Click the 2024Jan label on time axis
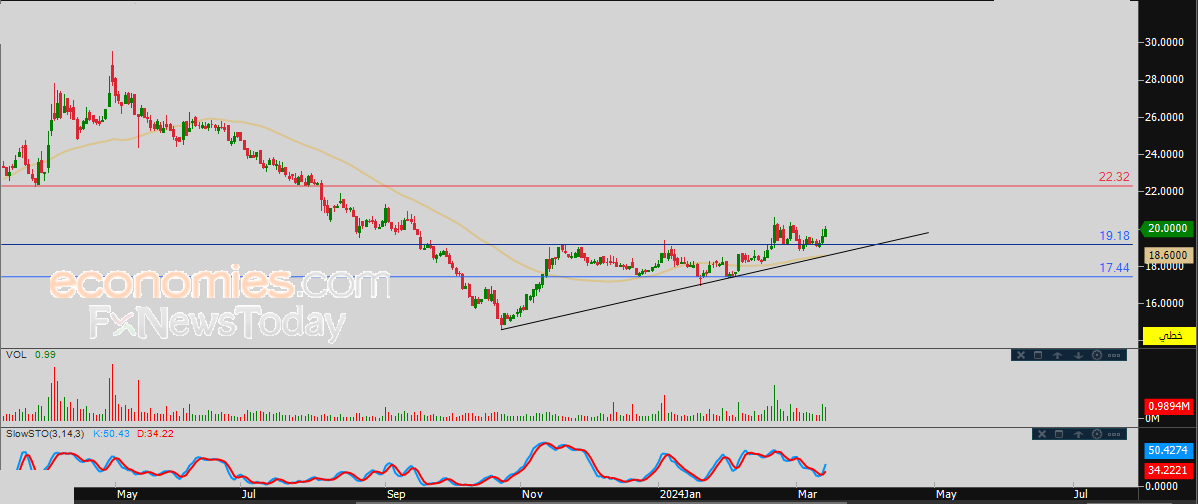The width and height of the screenshot is (1198, 504). coord(682,494)
